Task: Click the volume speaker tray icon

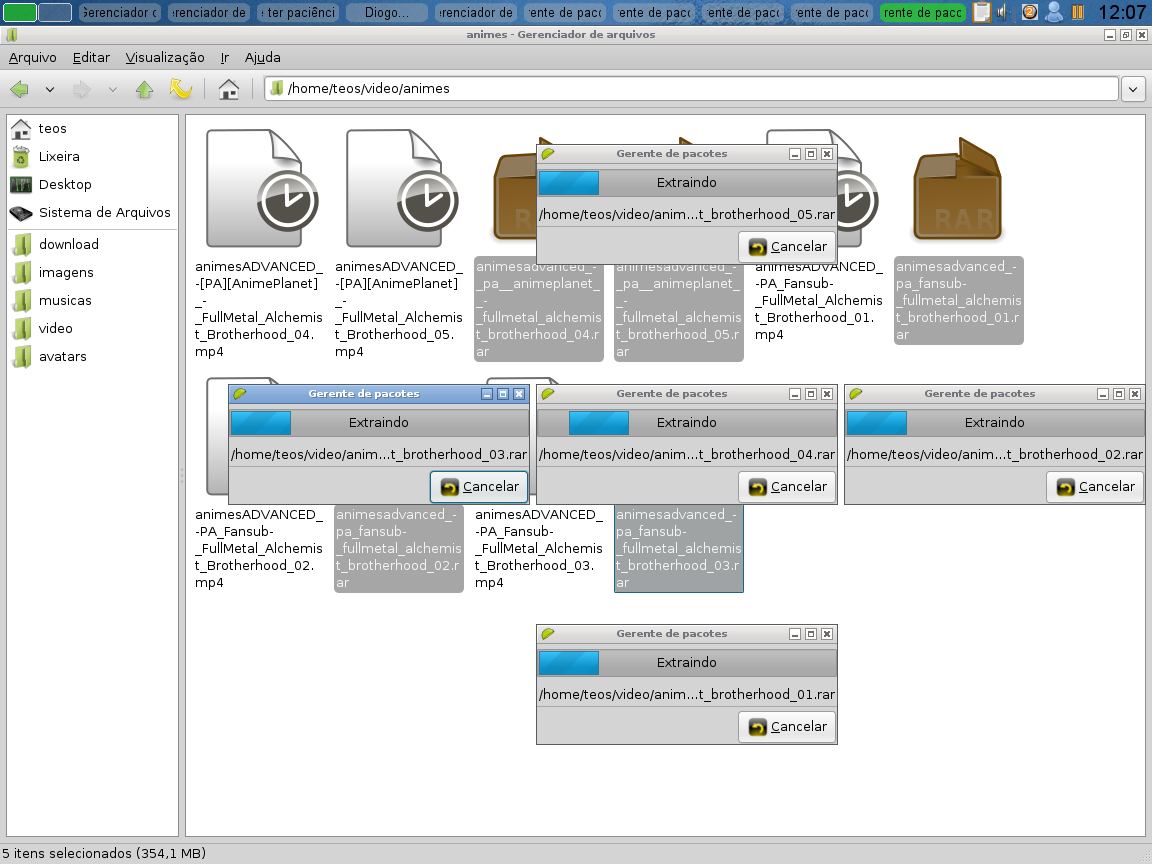Action: [x=1003, y=12]
